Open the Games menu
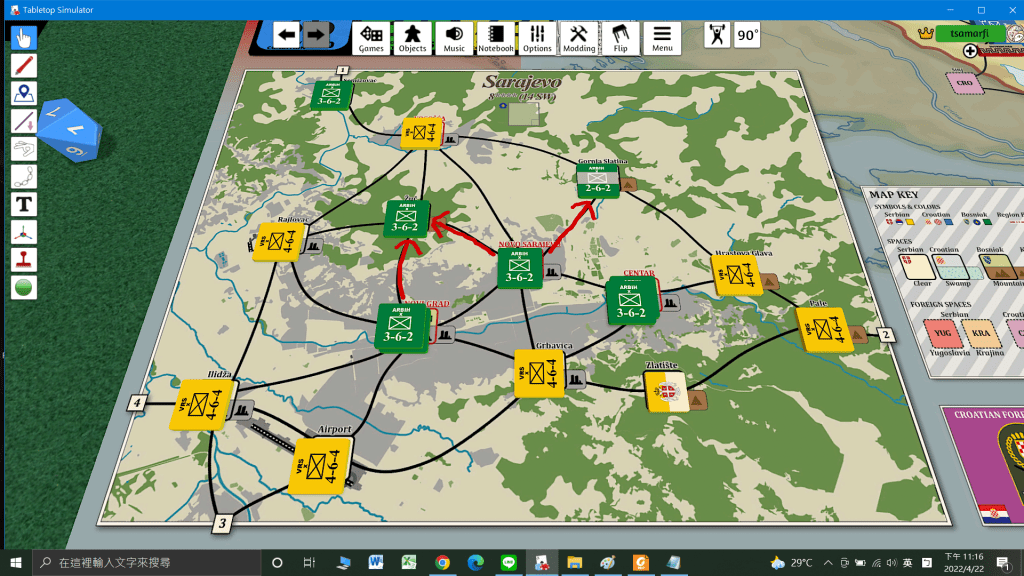The image size is (1024, 576). (x=372, y=38)
